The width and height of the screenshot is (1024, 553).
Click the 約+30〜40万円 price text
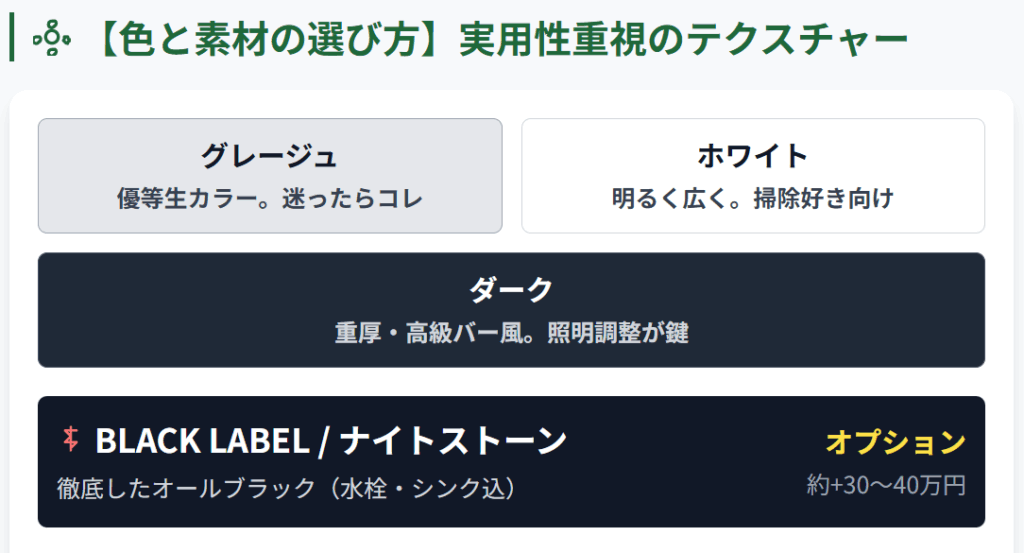886,486
